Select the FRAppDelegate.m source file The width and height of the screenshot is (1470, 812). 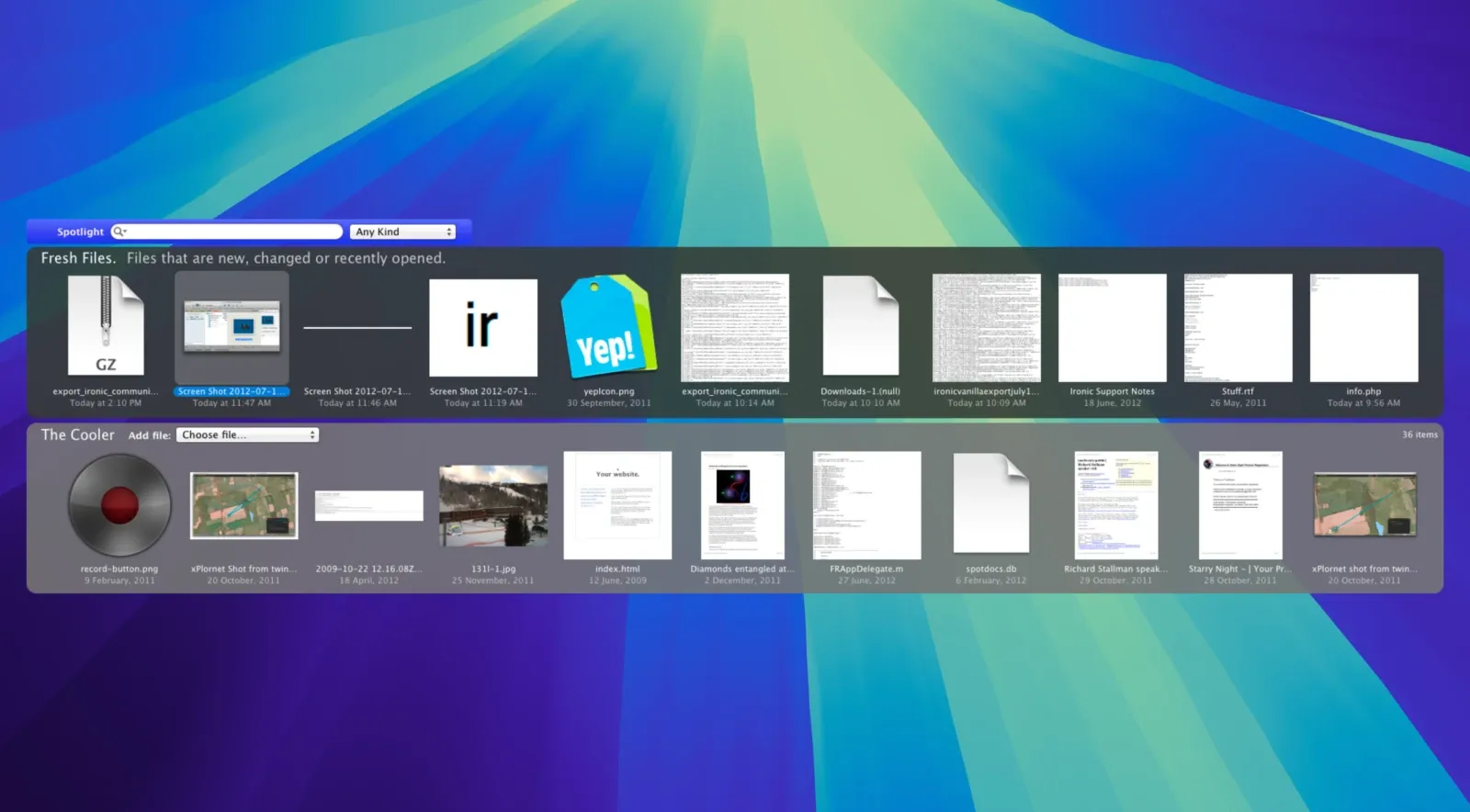(866, 505)
